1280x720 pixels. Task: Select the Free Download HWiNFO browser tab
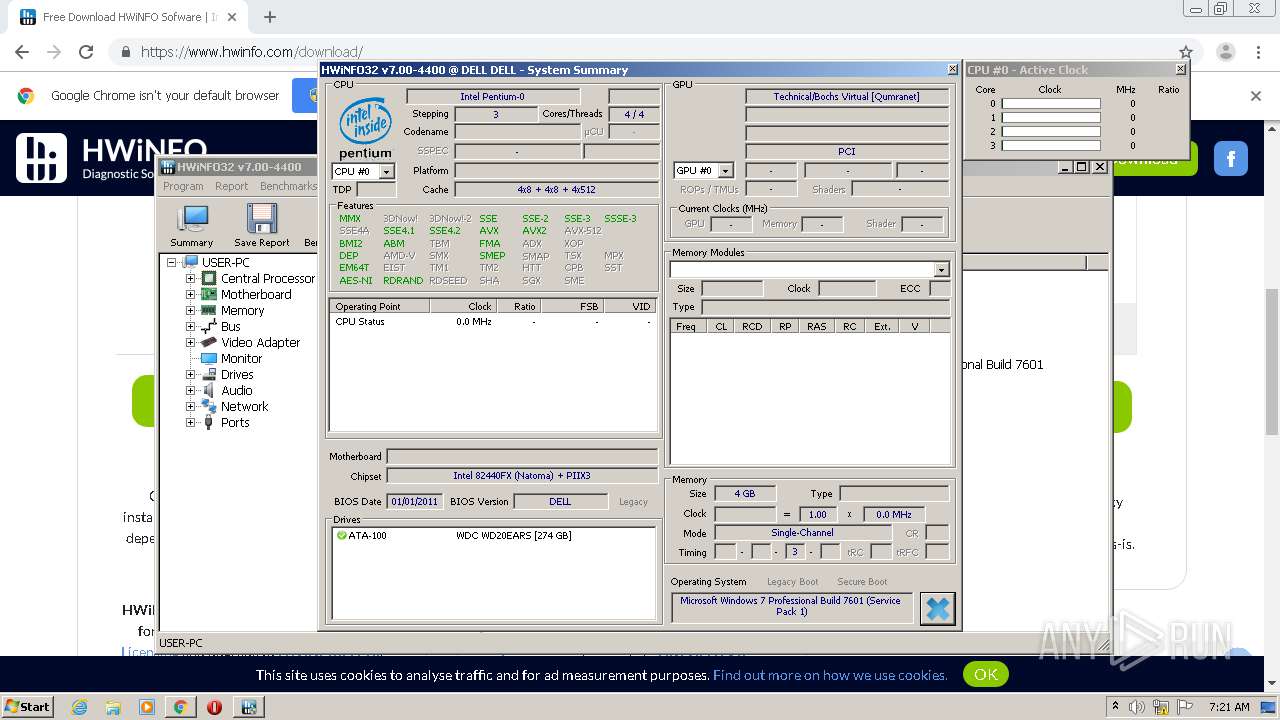tap(128, 17)
